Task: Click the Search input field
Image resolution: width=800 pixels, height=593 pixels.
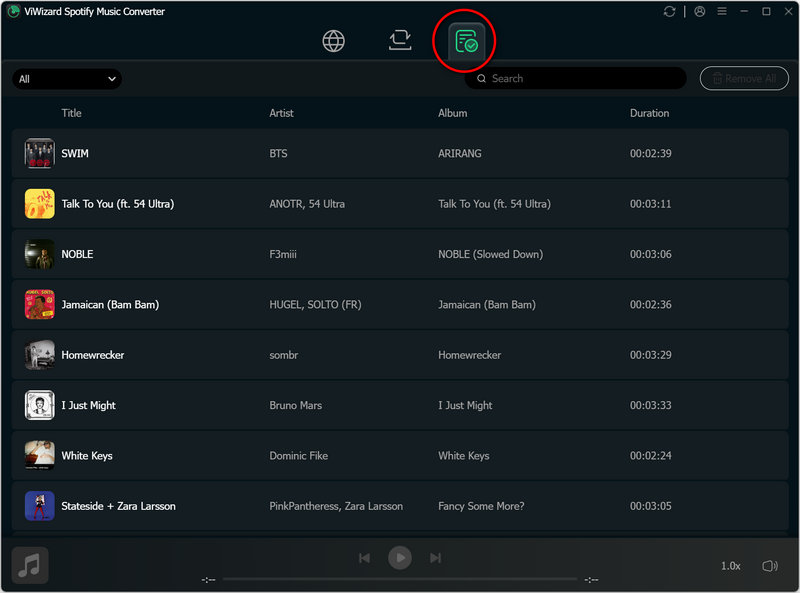Action: (576, 79)
